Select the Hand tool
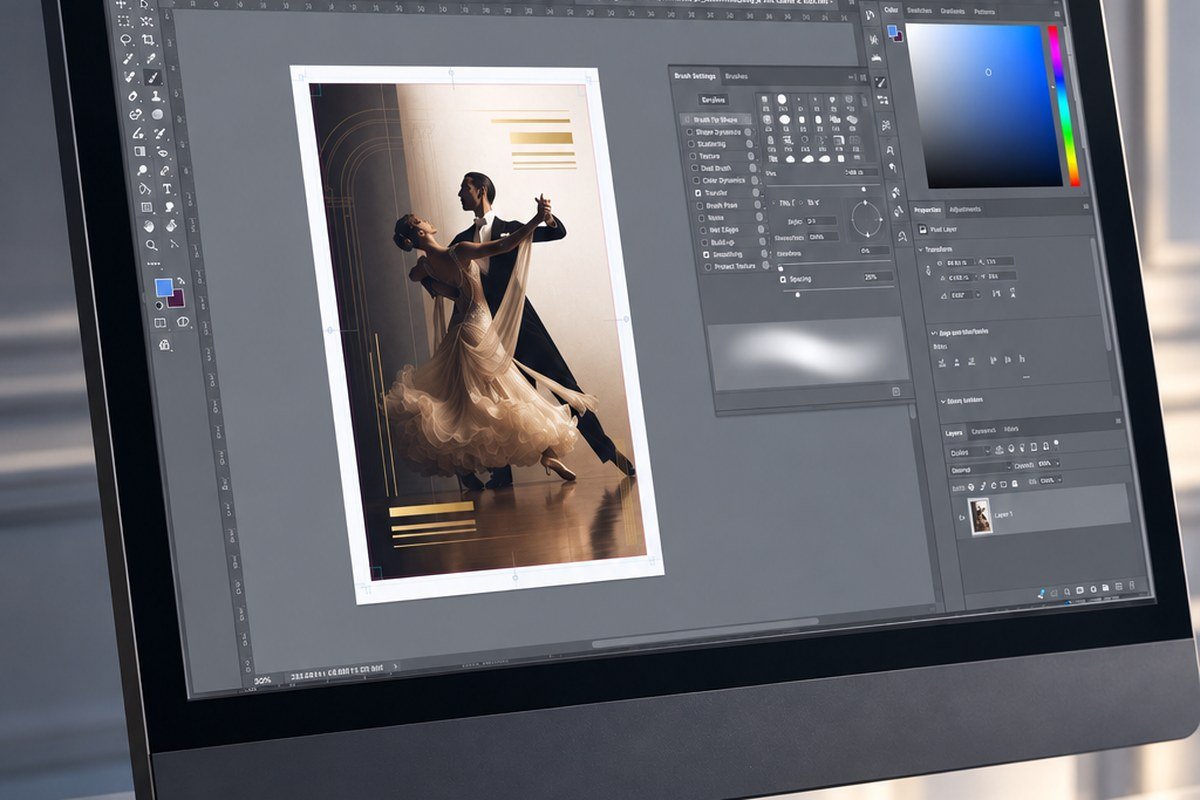 coord(148,226)
